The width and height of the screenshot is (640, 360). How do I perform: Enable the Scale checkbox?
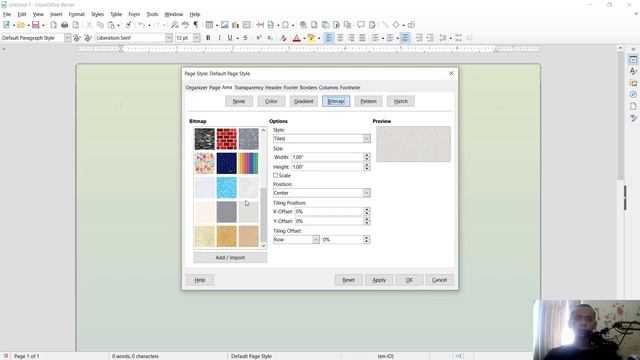pyautogui.click(x=276, y=175)
